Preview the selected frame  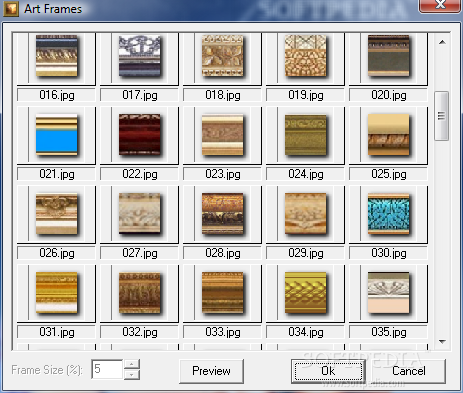pos(211,371)
